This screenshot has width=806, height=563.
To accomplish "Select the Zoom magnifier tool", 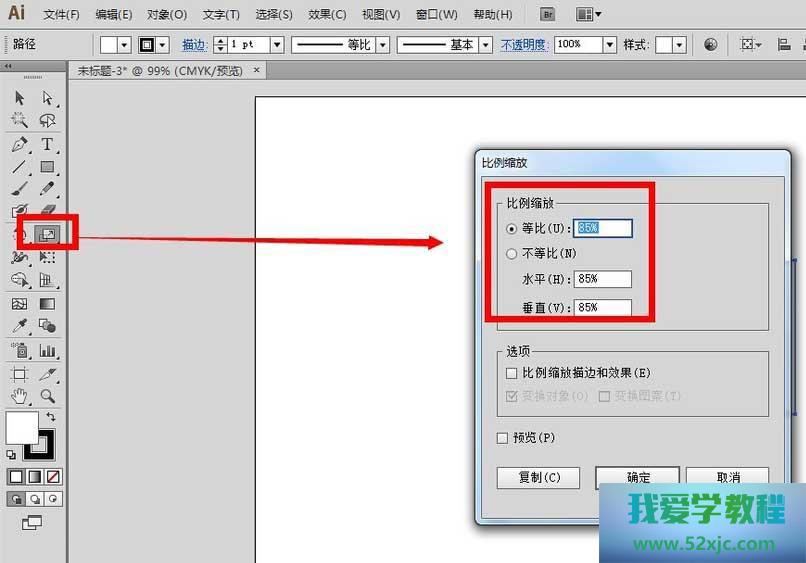I will click(47, 396).
